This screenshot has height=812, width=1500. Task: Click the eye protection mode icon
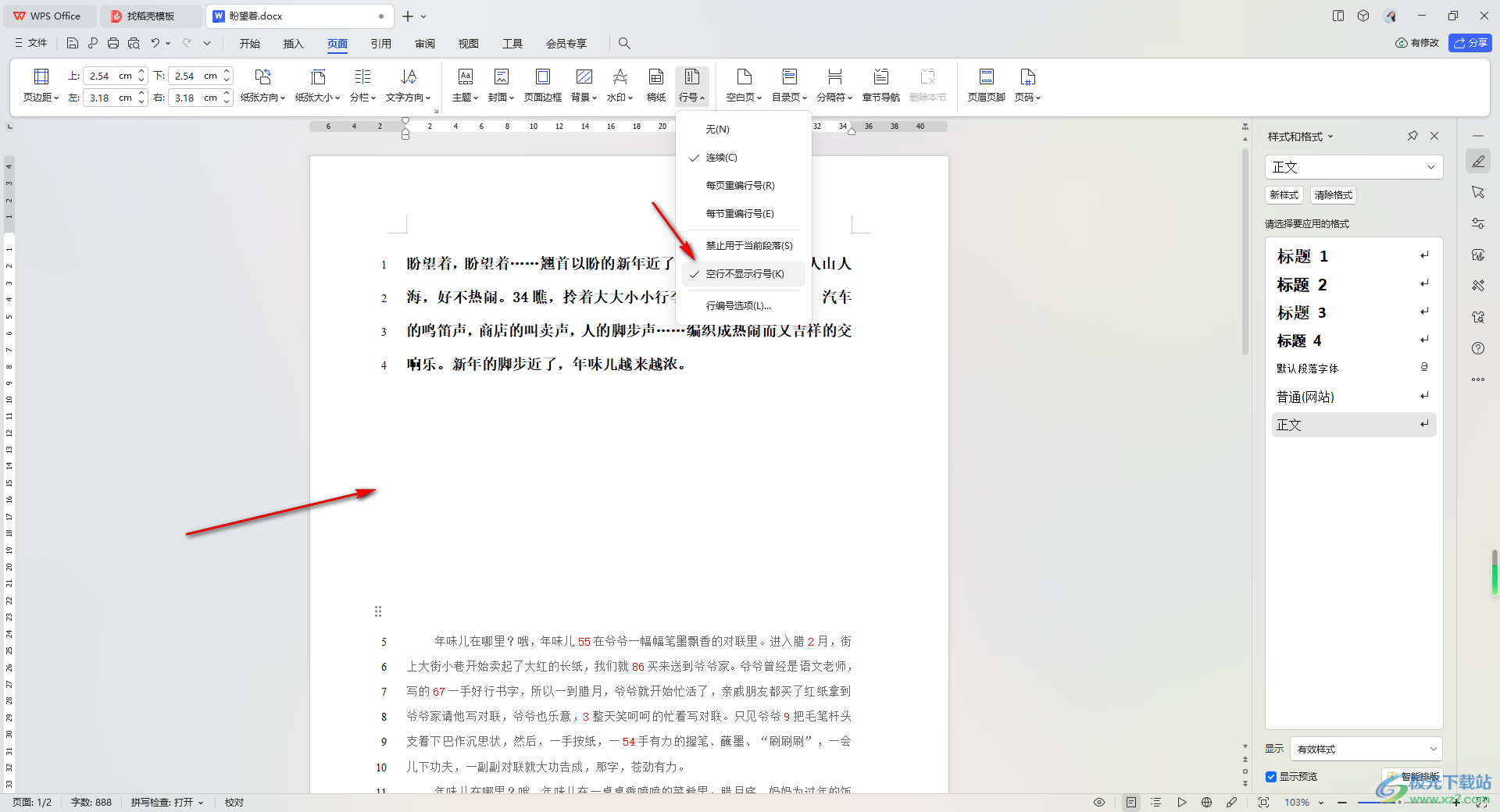point(1099,802)
